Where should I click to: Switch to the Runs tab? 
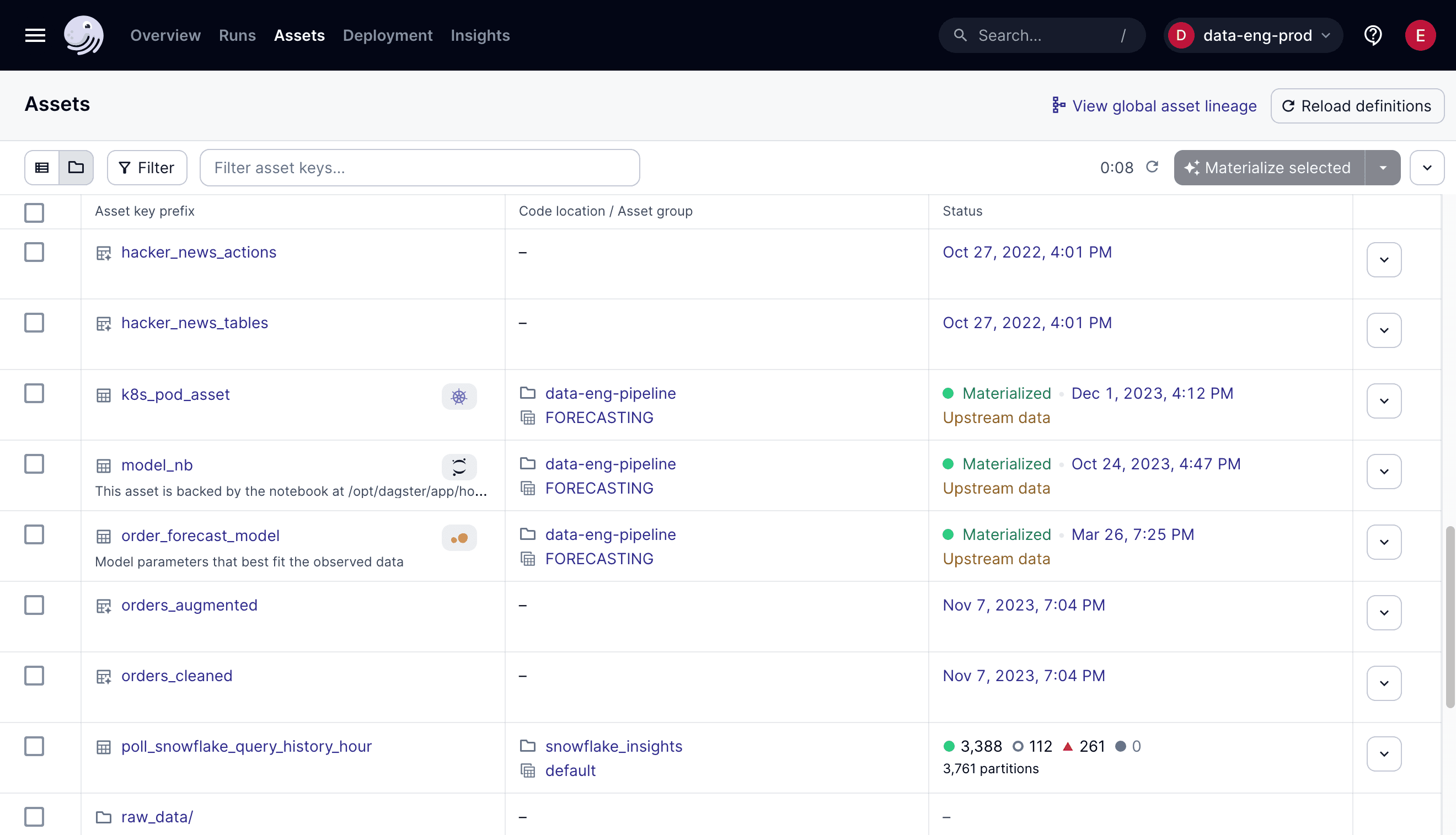pyautogui.click(x=237, y=35)
